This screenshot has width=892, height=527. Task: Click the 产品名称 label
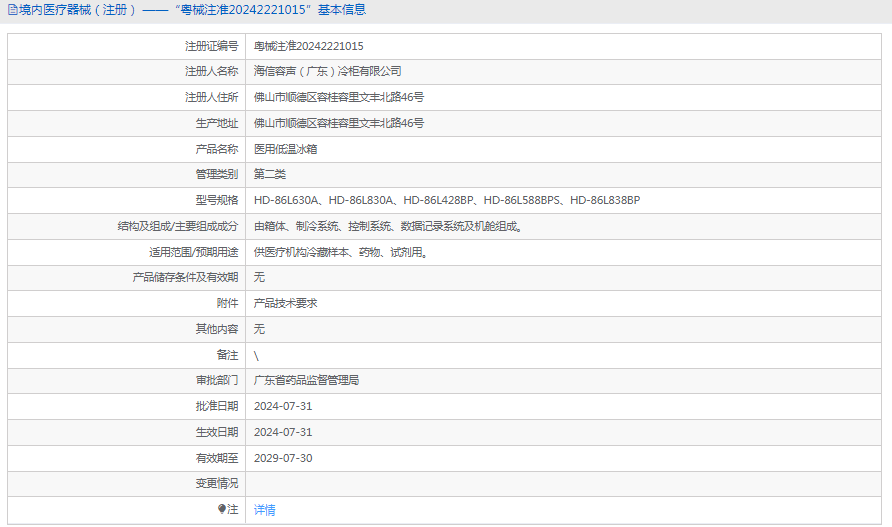217,149
